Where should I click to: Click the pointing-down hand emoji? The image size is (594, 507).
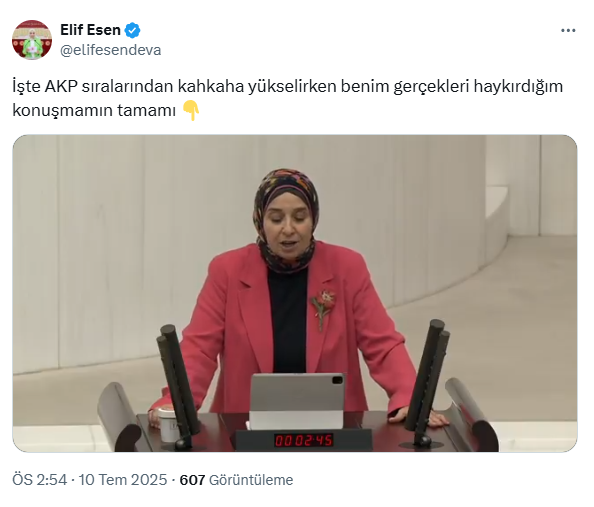191,111
